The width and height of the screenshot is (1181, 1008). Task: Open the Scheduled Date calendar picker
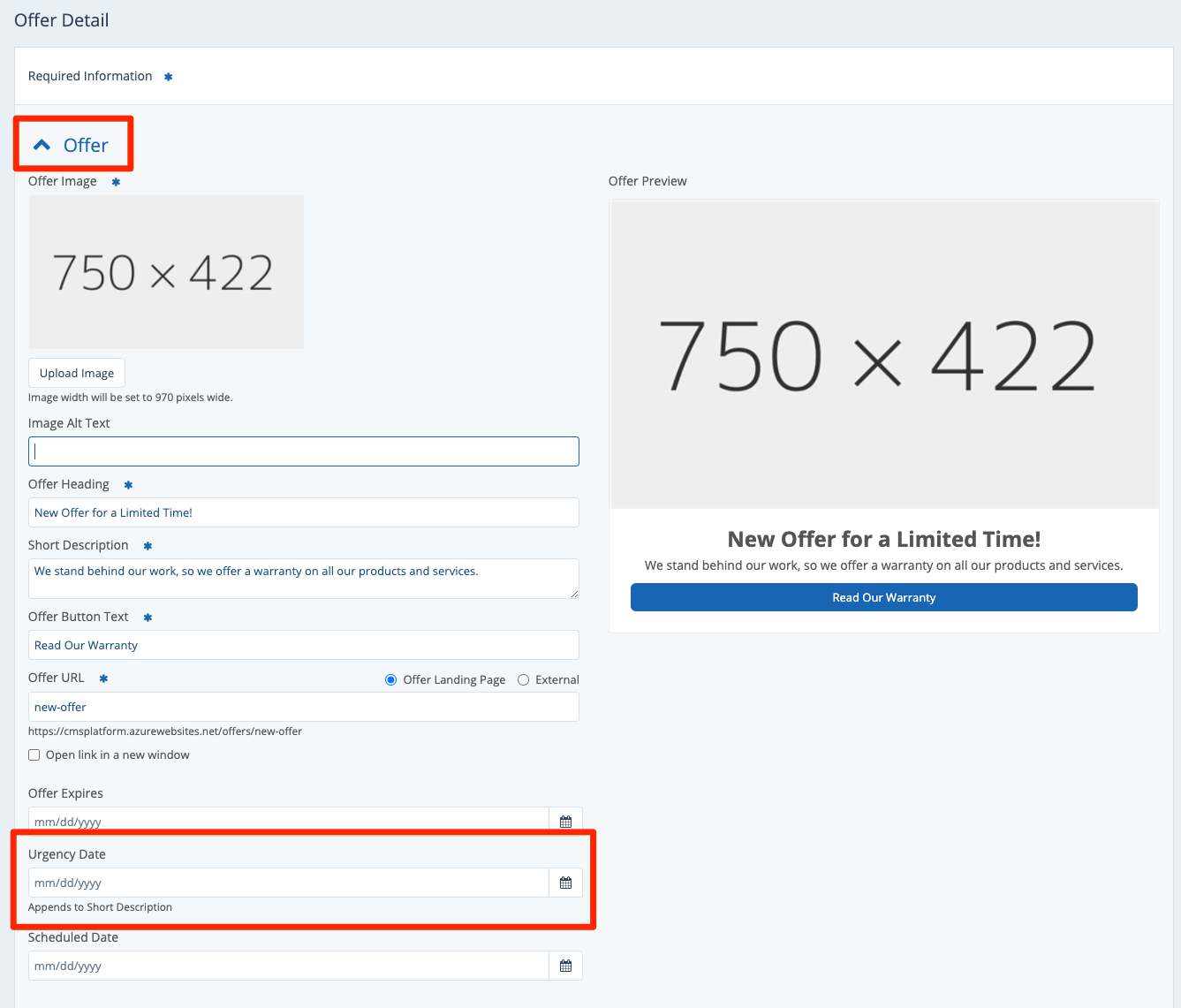tap(565, 966)
